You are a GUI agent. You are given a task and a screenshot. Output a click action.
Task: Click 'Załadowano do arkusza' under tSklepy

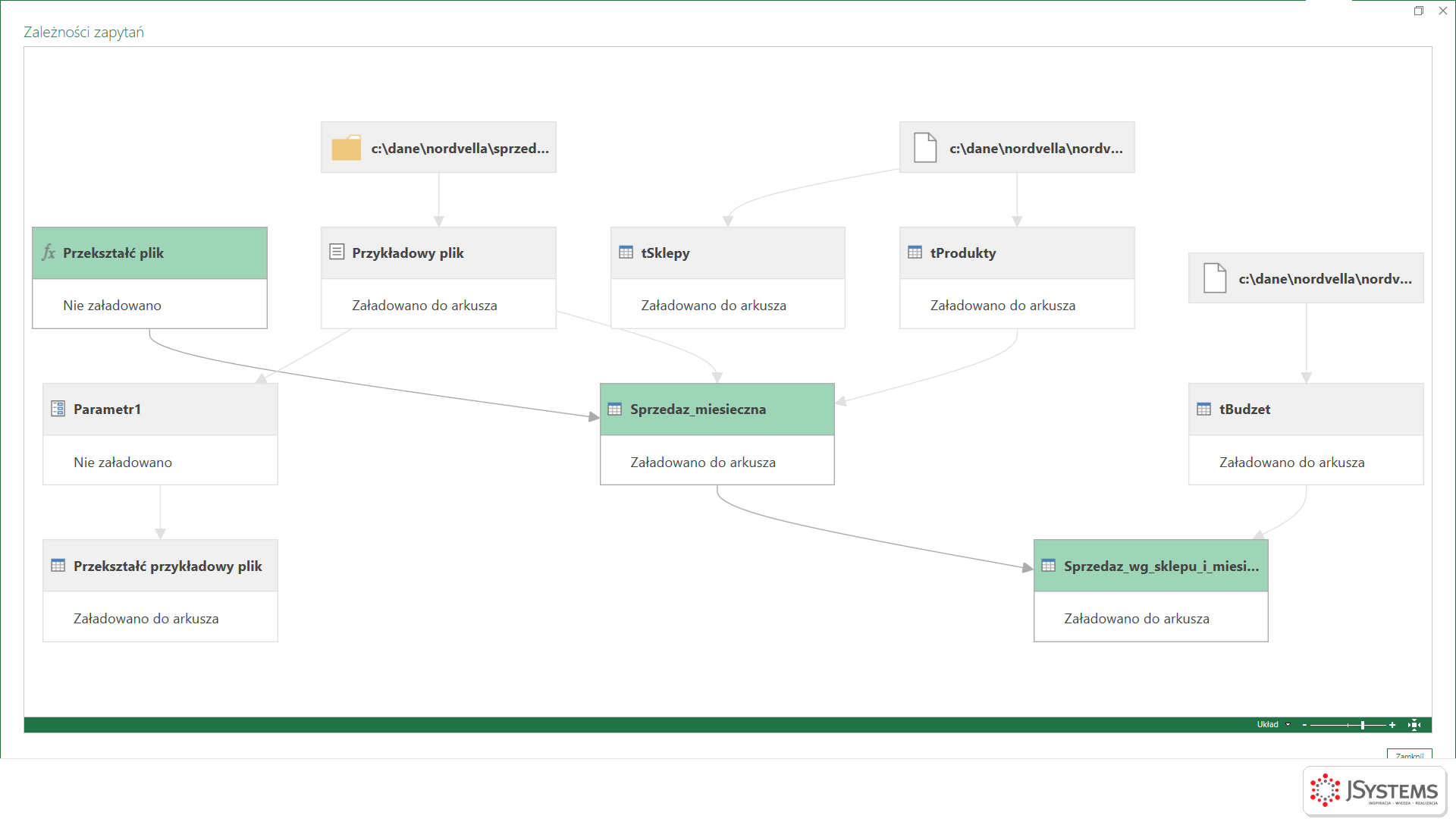click(x=714, y=306)
